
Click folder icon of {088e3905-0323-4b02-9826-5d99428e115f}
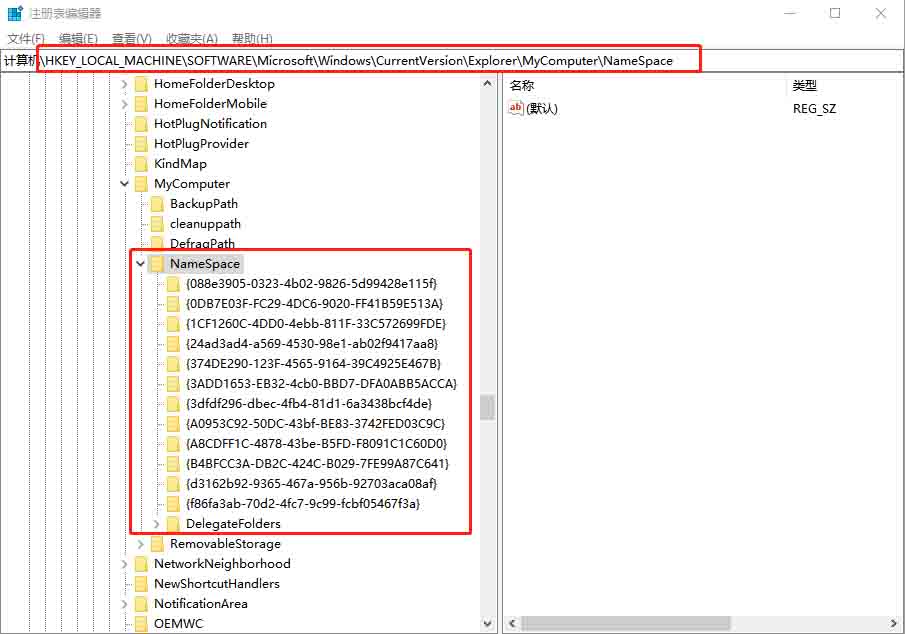(173, 284)
